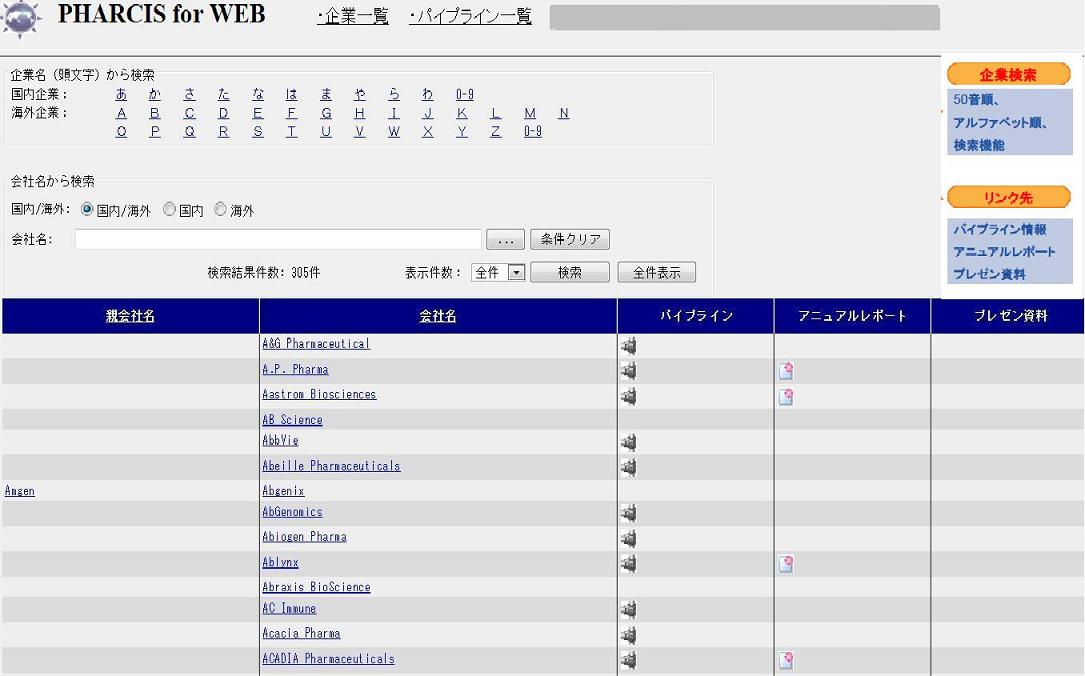Select 海外 only radio button
The height and width of the screenshot is (676, 1085).
pos(220,209)
